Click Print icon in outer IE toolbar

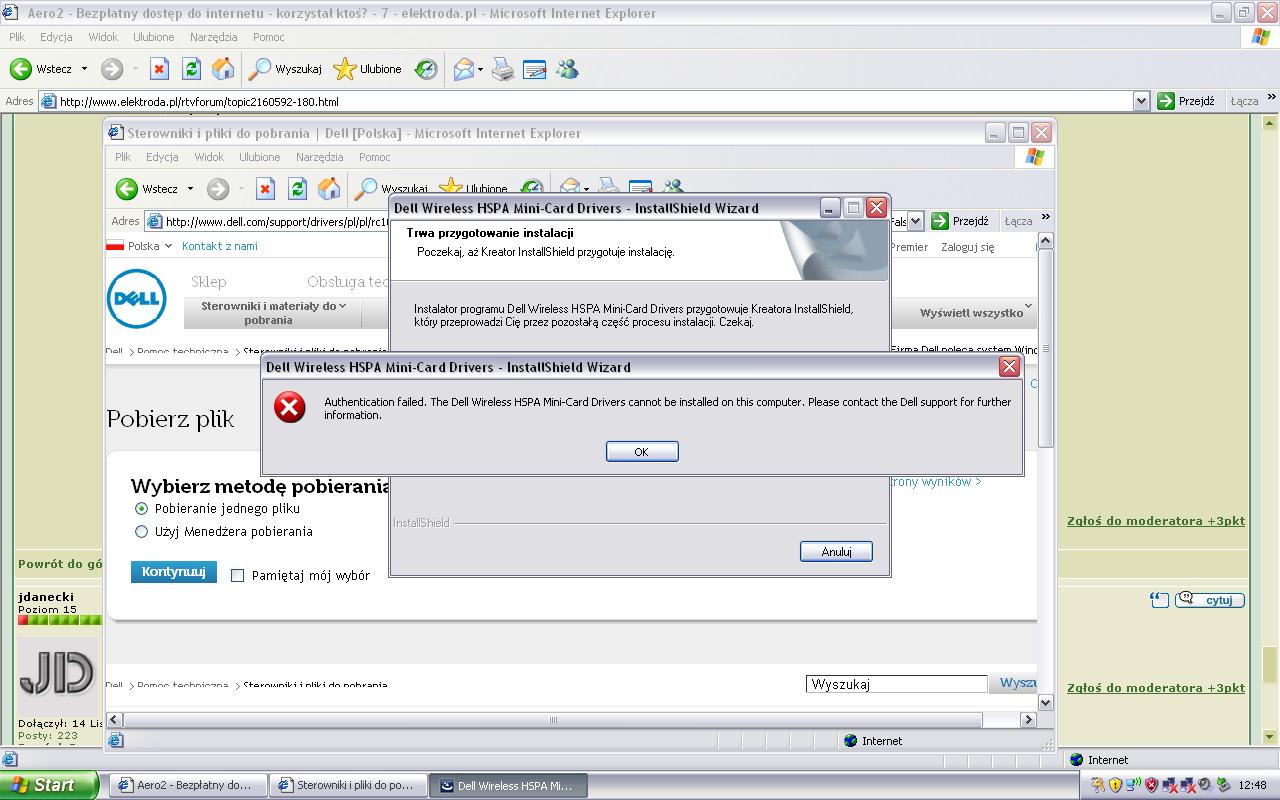click(503, 69)
